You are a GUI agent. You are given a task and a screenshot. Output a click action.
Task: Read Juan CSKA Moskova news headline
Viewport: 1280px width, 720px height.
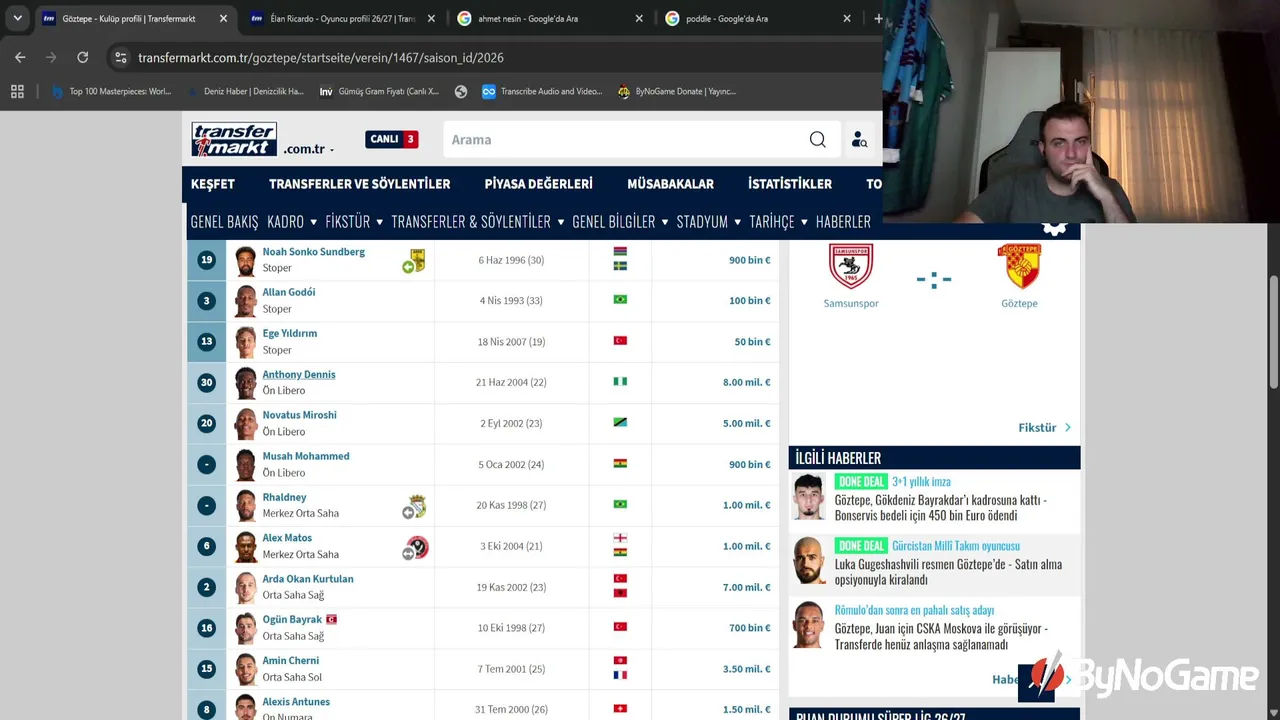coord(941,637)
